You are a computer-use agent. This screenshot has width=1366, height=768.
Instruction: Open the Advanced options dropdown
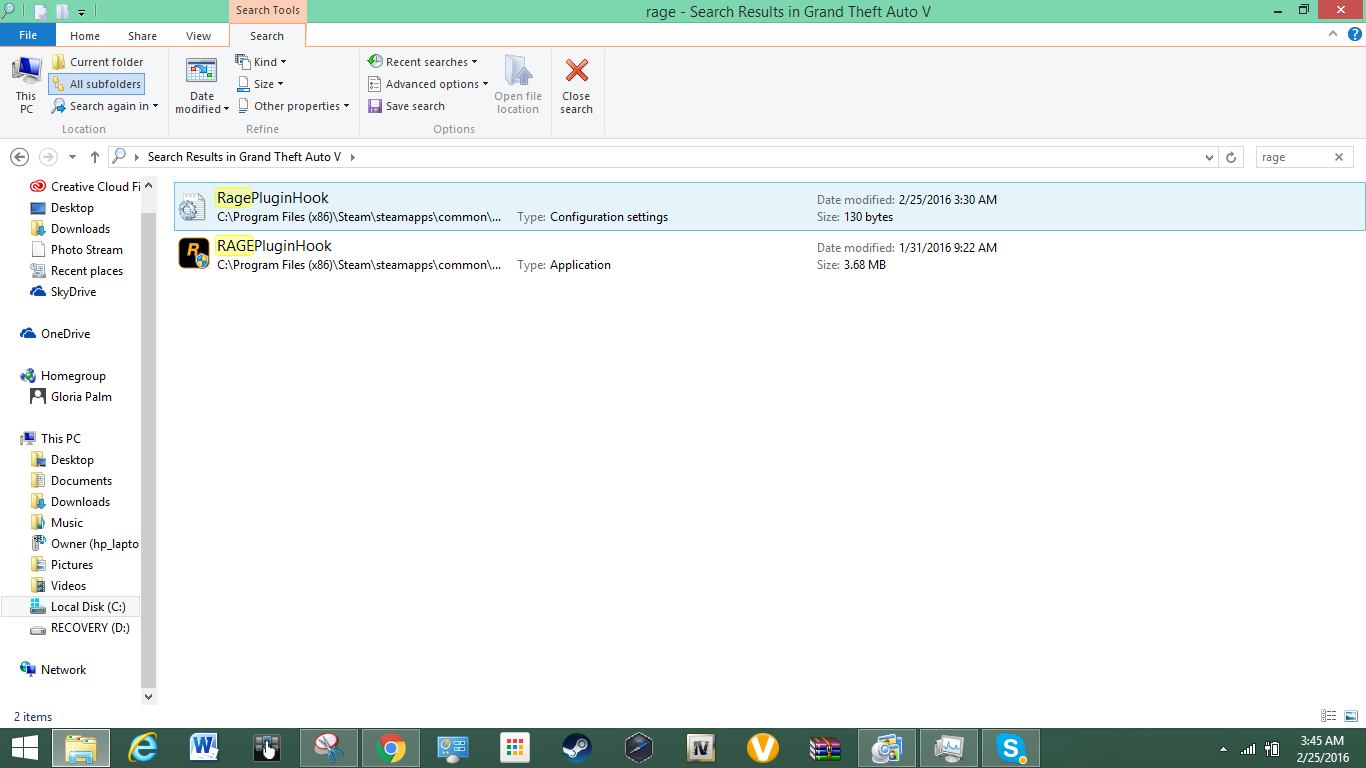428,84
